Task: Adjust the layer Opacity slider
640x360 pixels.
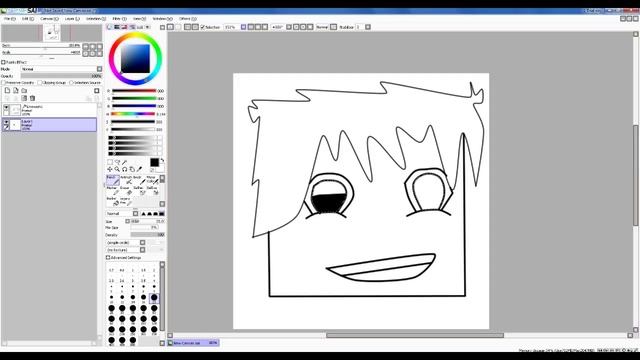Action: coord(61,76)
